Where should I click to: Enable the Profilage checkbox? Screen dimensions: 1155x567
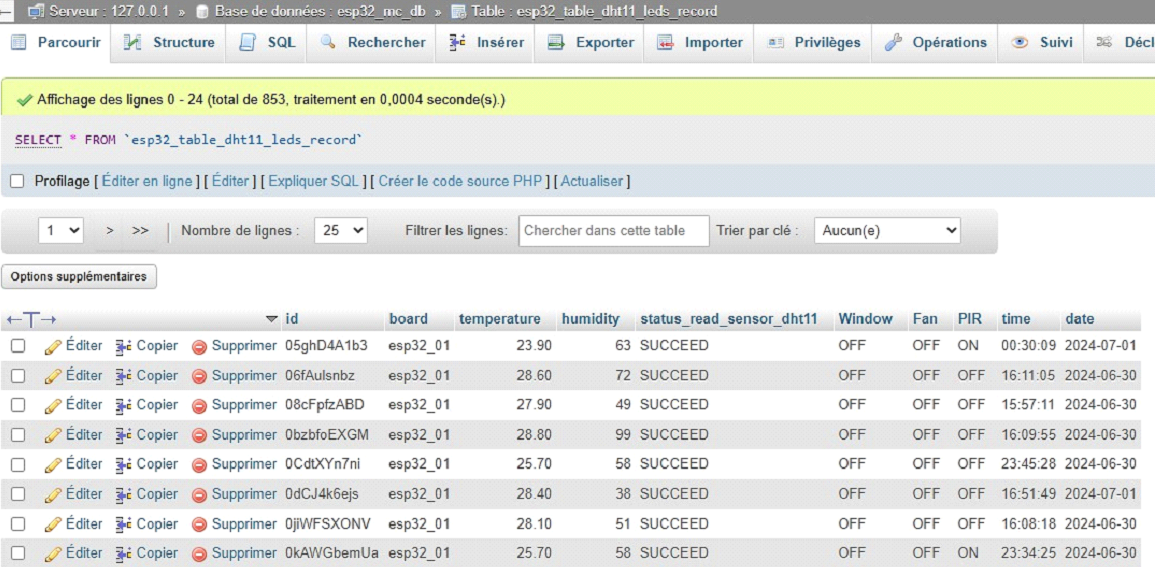click(x=17, y=181)
